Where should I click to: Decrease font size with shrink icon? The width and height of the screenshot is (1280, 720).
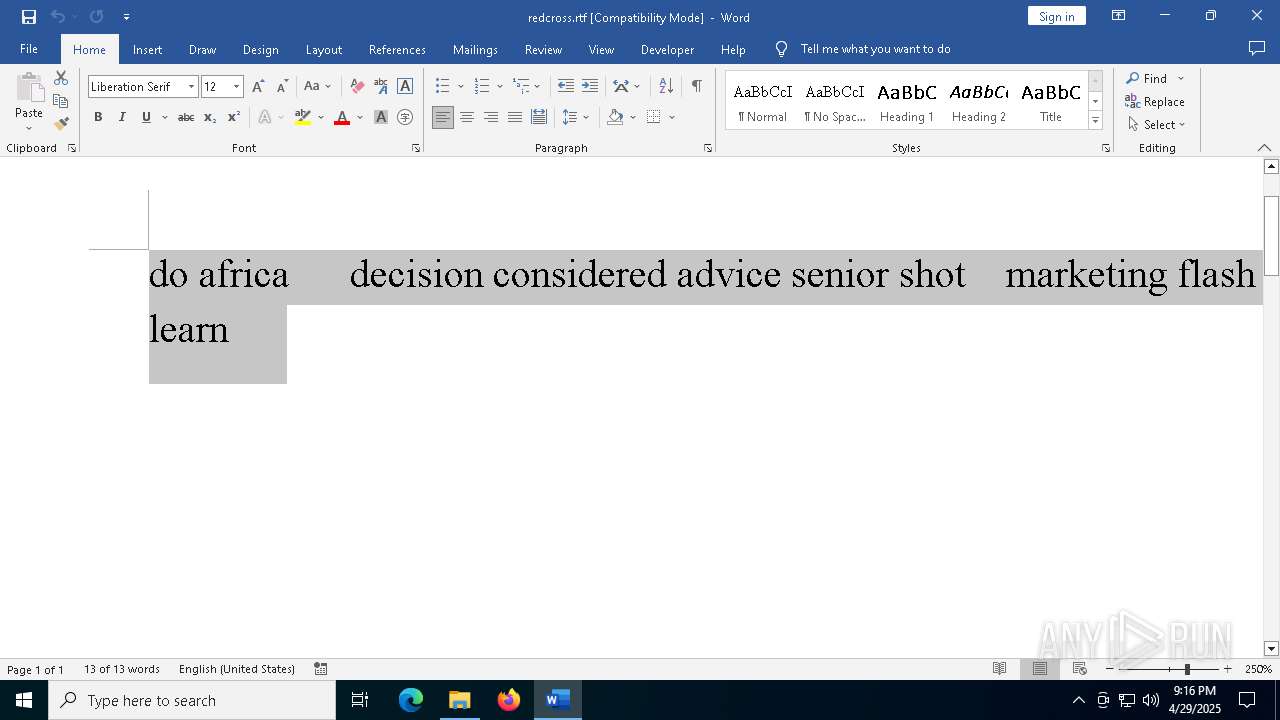(x=282, y=87)
